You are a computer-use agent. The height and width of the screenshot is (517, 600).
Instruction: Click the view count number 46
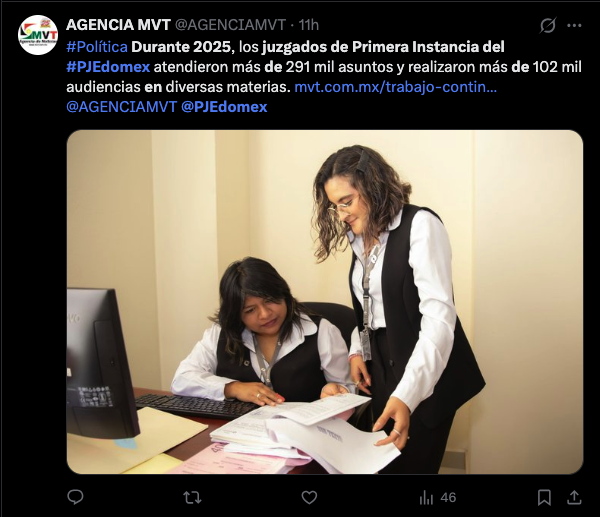click(x=448, y=497)
